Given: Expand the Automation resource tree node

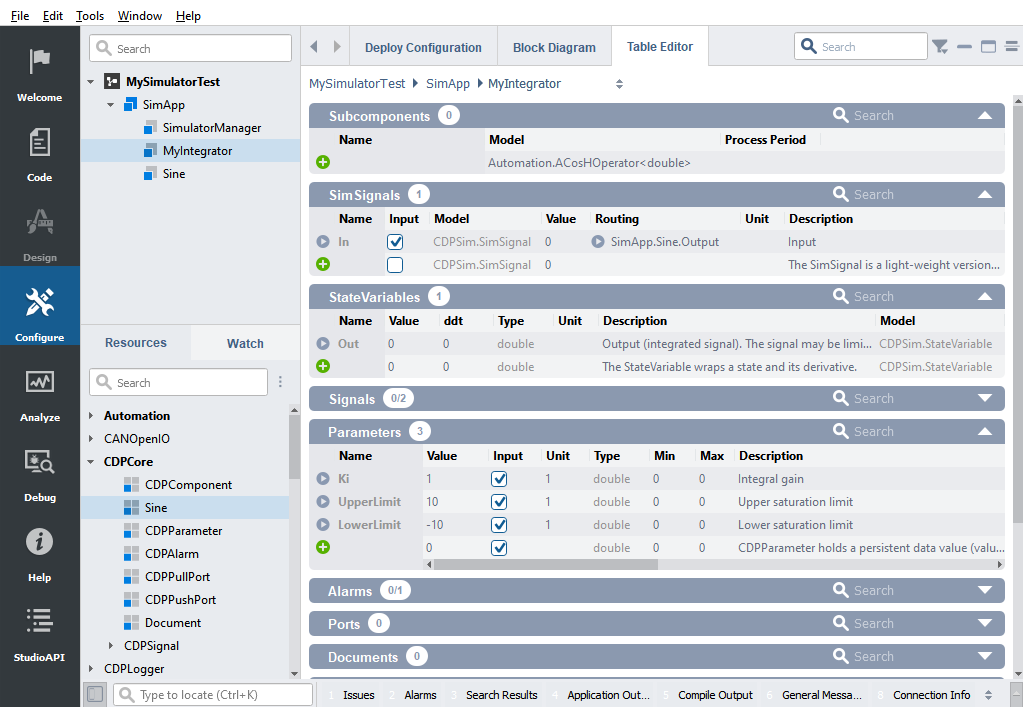Looking at the screenshot, I should click(x=91, y=416).
